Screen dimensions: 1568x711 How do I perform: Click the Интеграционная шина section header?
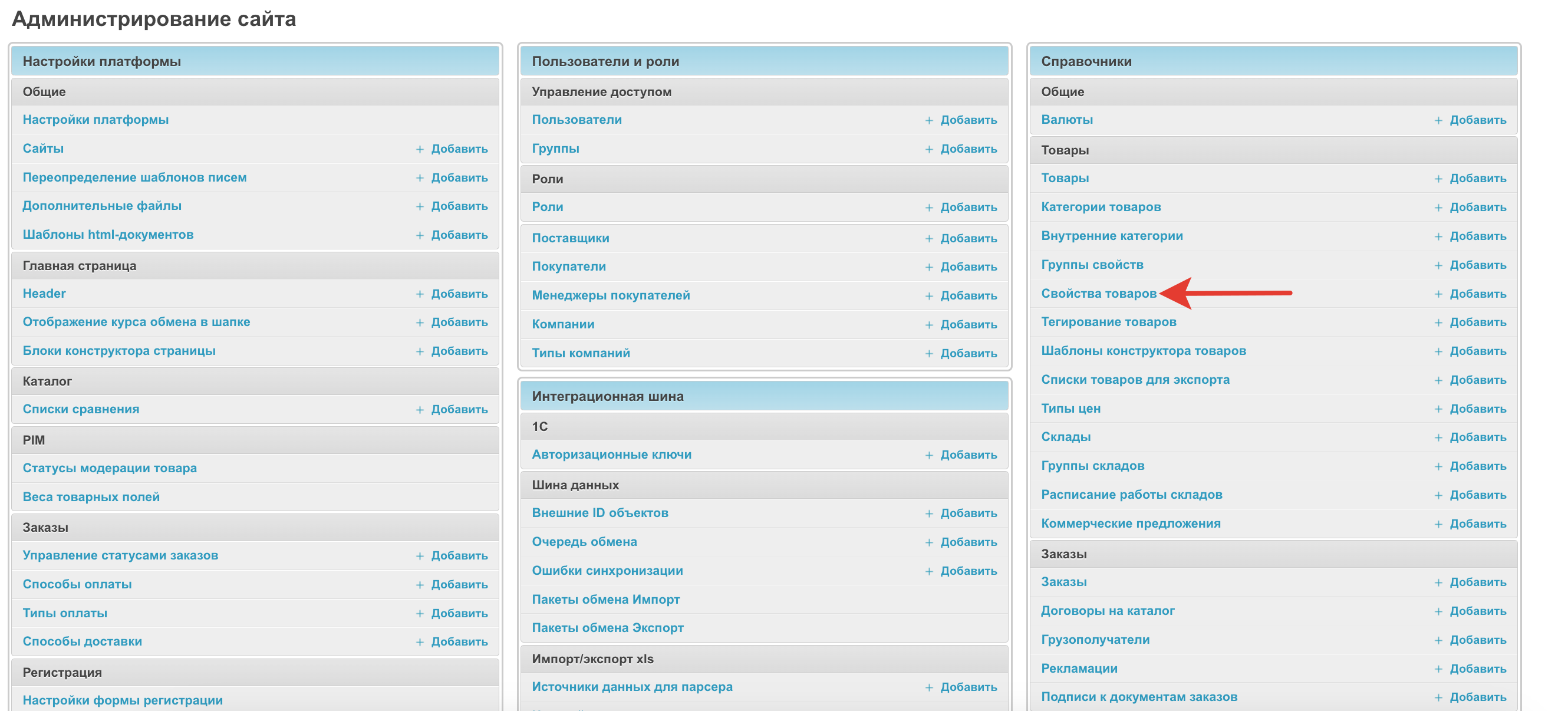(608, 396)
